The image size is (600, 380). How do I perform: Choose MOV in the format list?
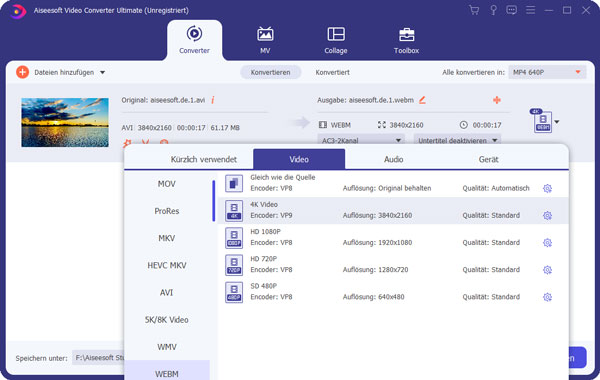[167, 184]
